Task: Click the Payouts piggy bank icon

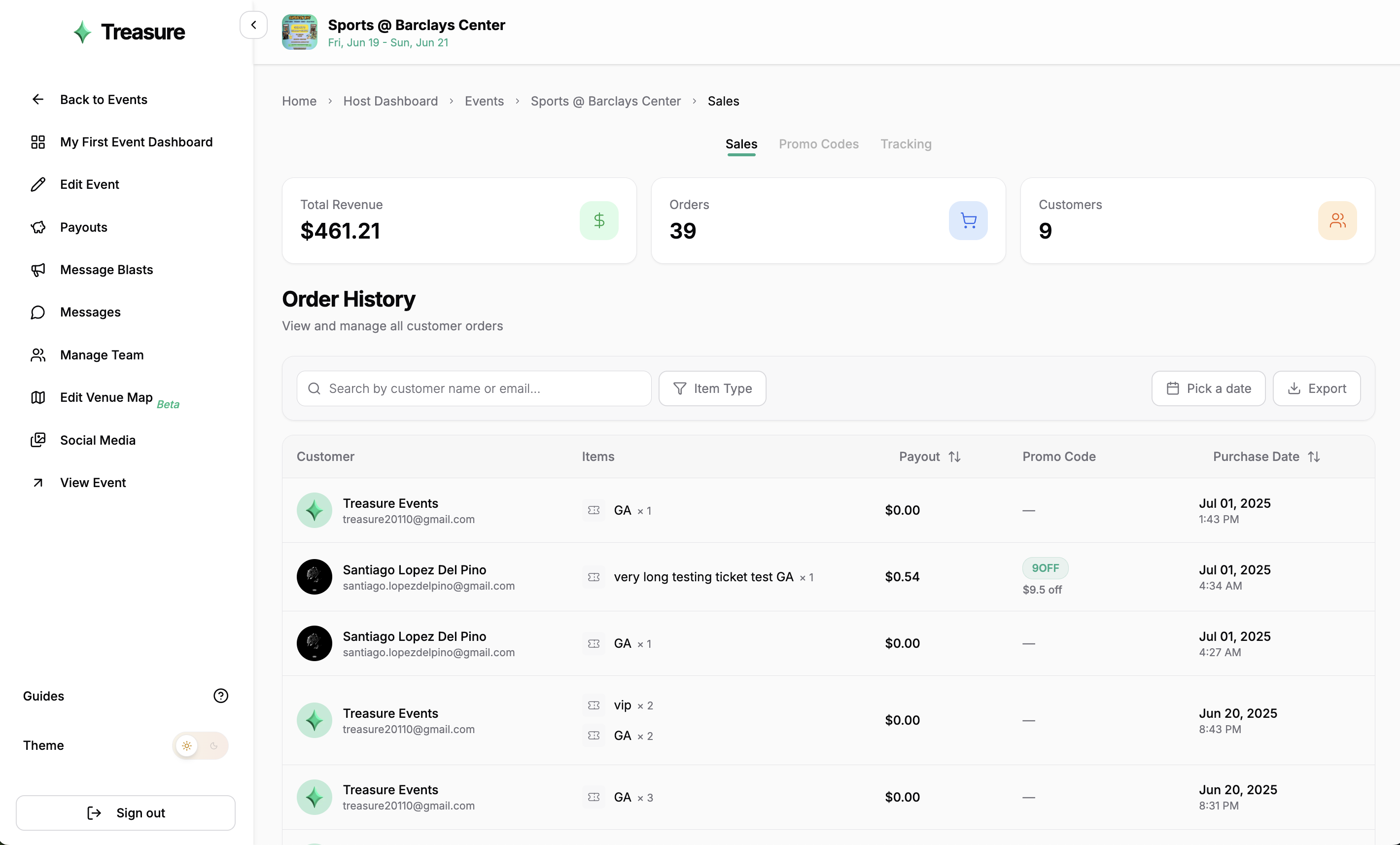Action: [37, 227]
